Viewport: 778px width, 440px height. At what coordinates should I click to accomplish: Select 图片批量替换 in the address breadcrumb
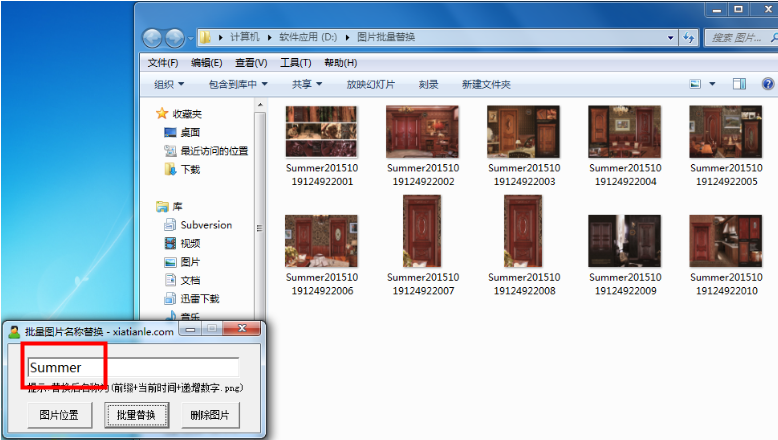[386, 37]
